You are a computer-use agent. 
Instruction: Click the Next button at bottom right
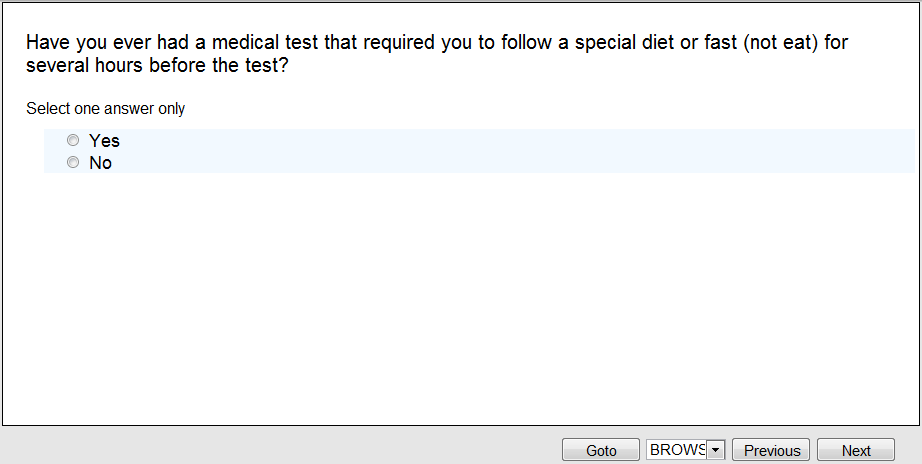coord(855,450)
